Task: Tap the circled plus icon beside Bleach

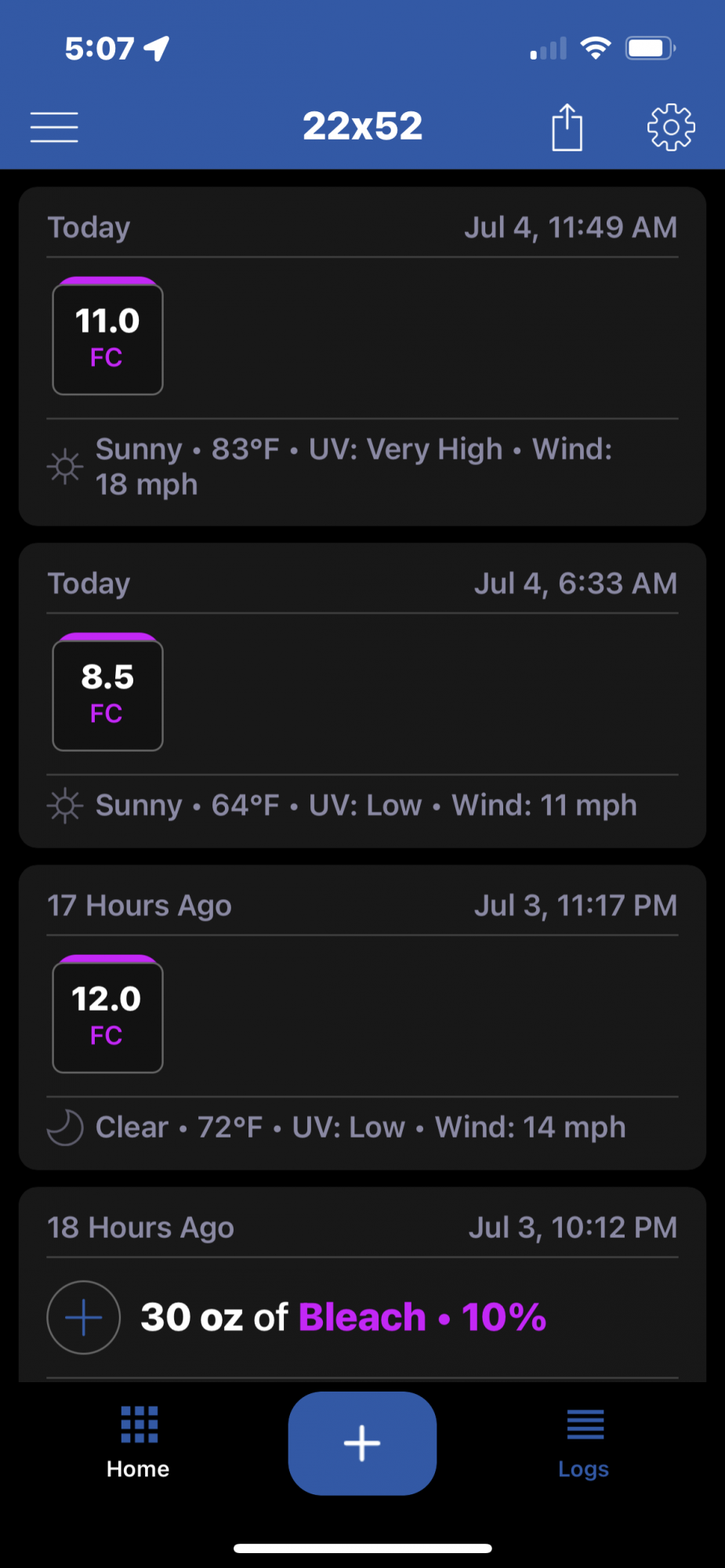Action: [x=84, y=1317]
